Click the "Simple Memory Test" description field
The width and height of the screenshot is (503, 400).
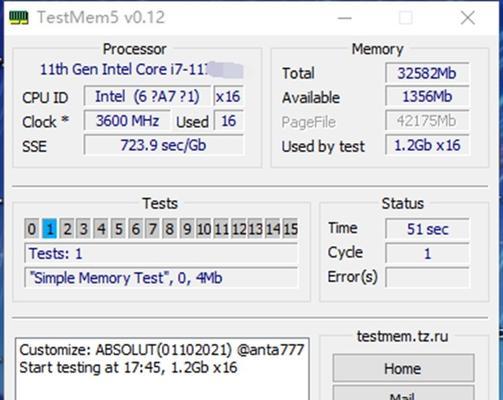point(161,278)
